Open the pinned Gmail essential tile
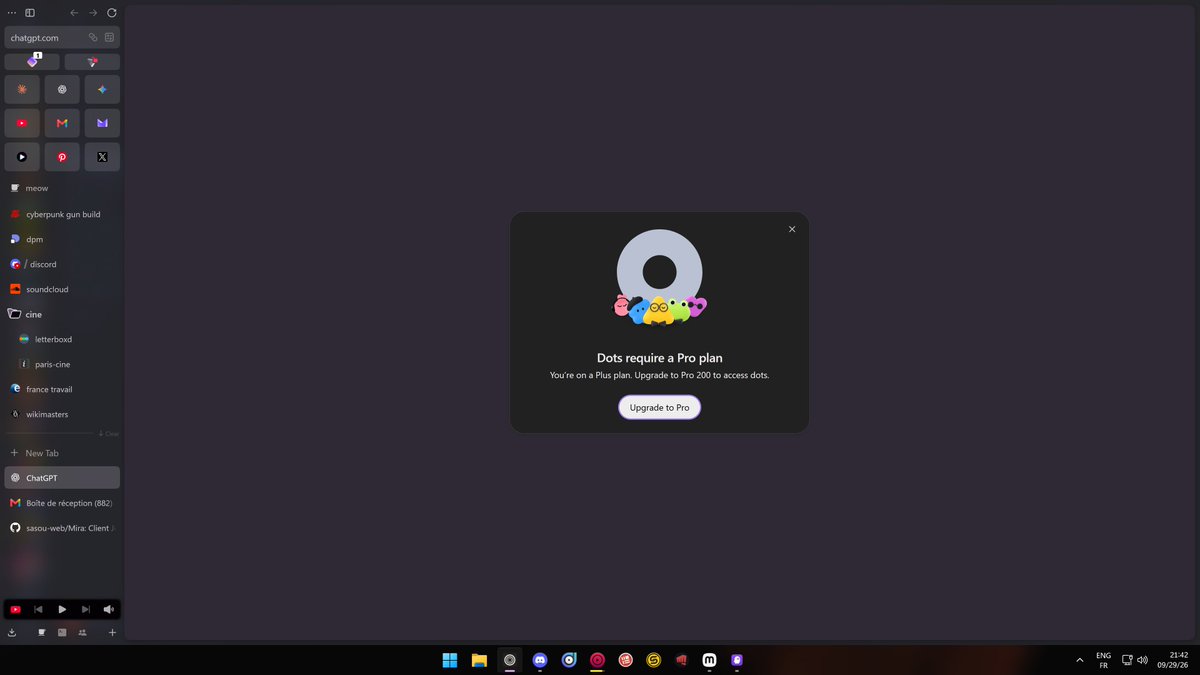This screenshot has width=1200, height=675. pos(62,123)
